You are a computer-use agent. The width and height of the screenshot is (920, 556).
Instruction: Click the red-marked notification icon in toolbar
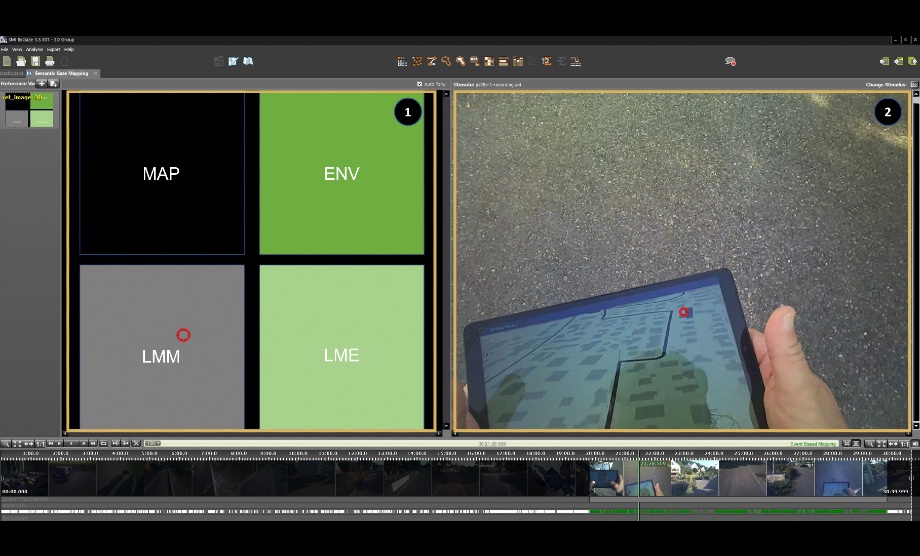click(730, 61)
